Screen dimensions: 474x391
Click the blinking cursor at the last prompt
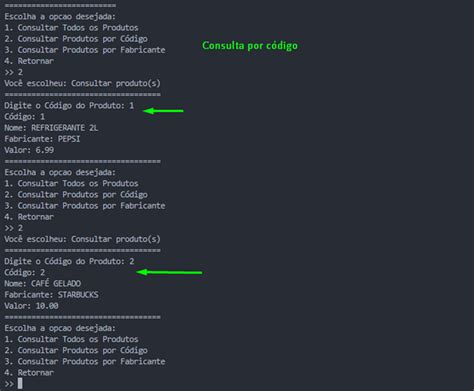click(x=20, y=383)
